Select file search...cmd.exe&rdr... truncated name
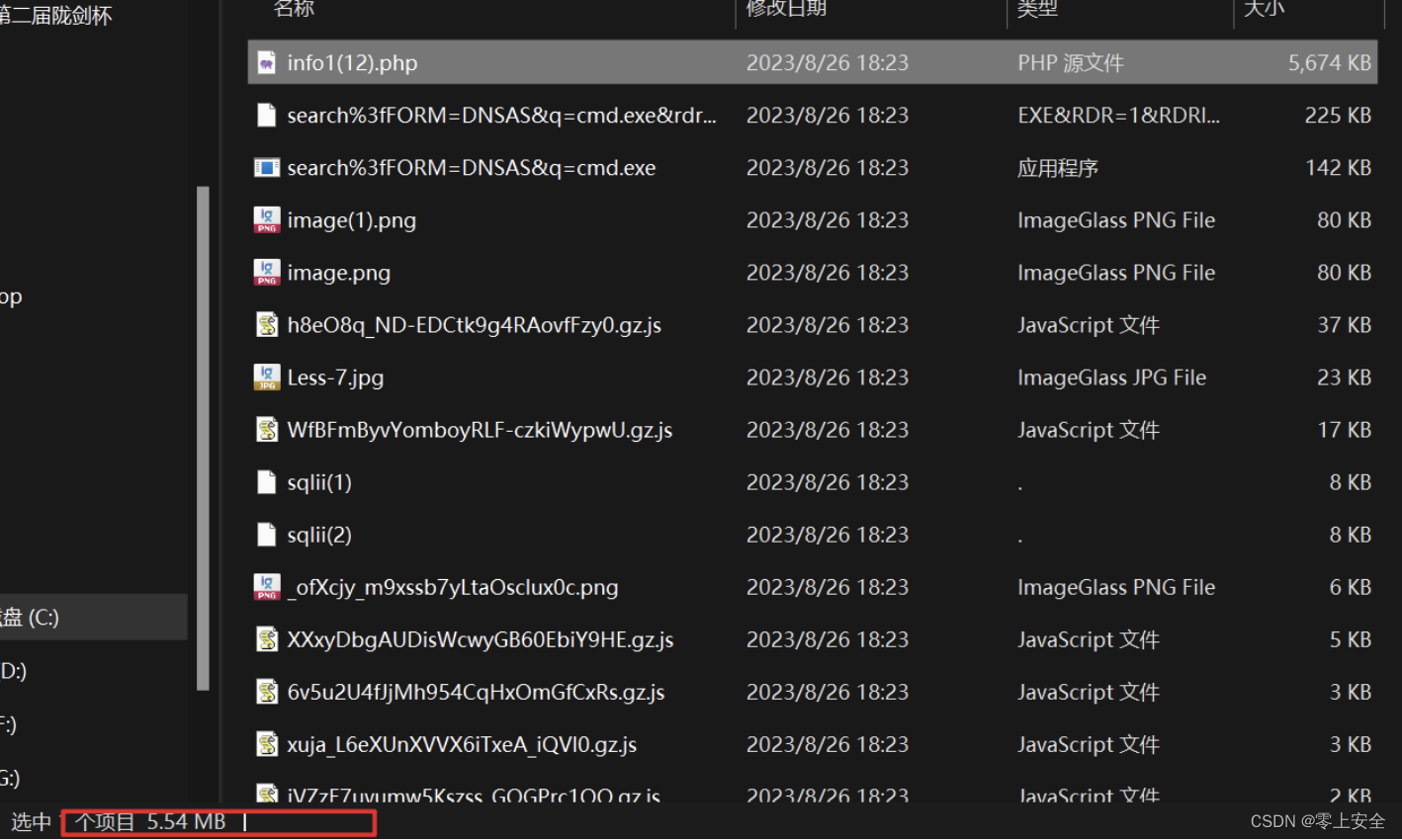 502,116
